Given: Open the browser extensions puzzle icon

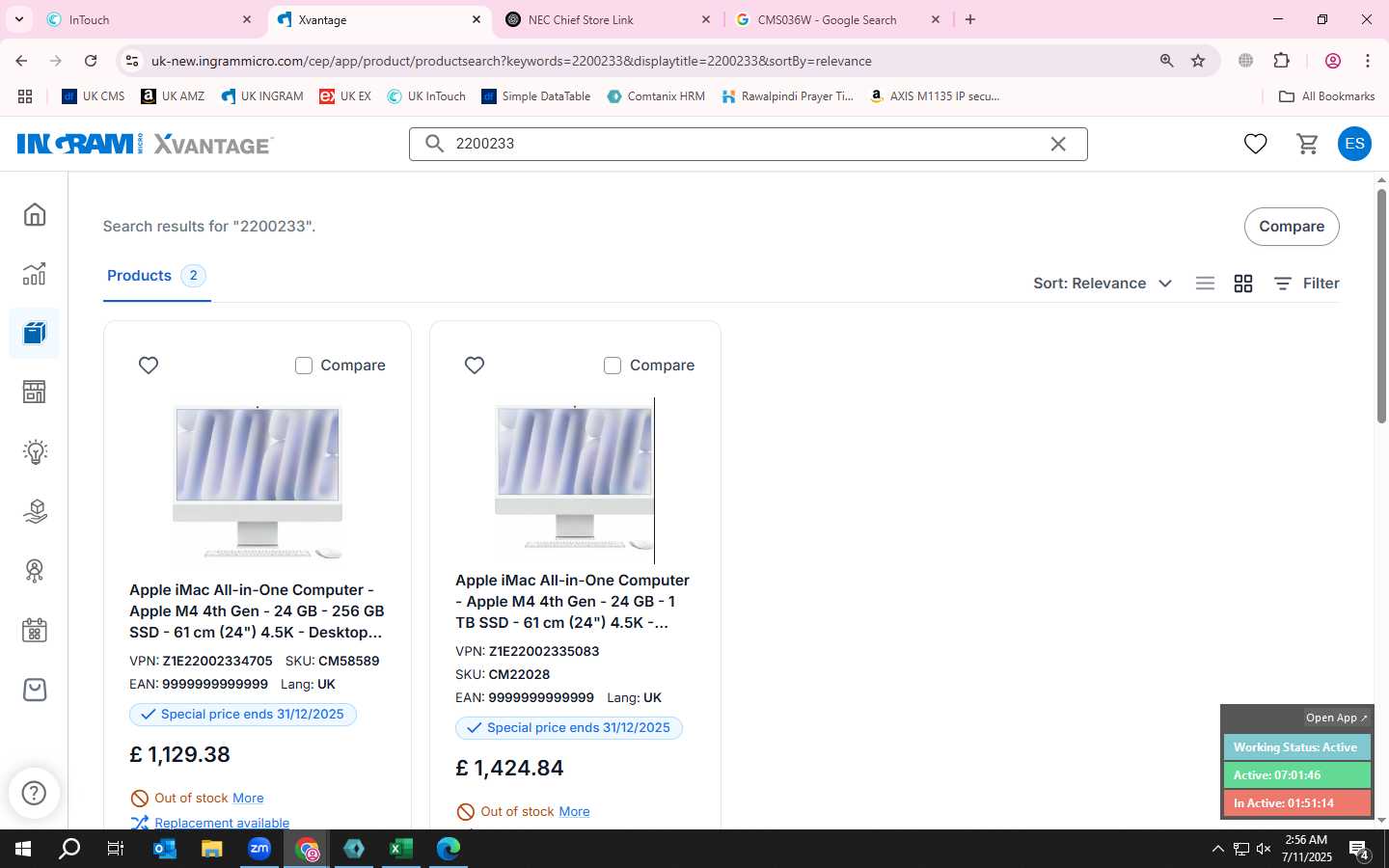Looking at the screenshot, I should pos(1281,61).
